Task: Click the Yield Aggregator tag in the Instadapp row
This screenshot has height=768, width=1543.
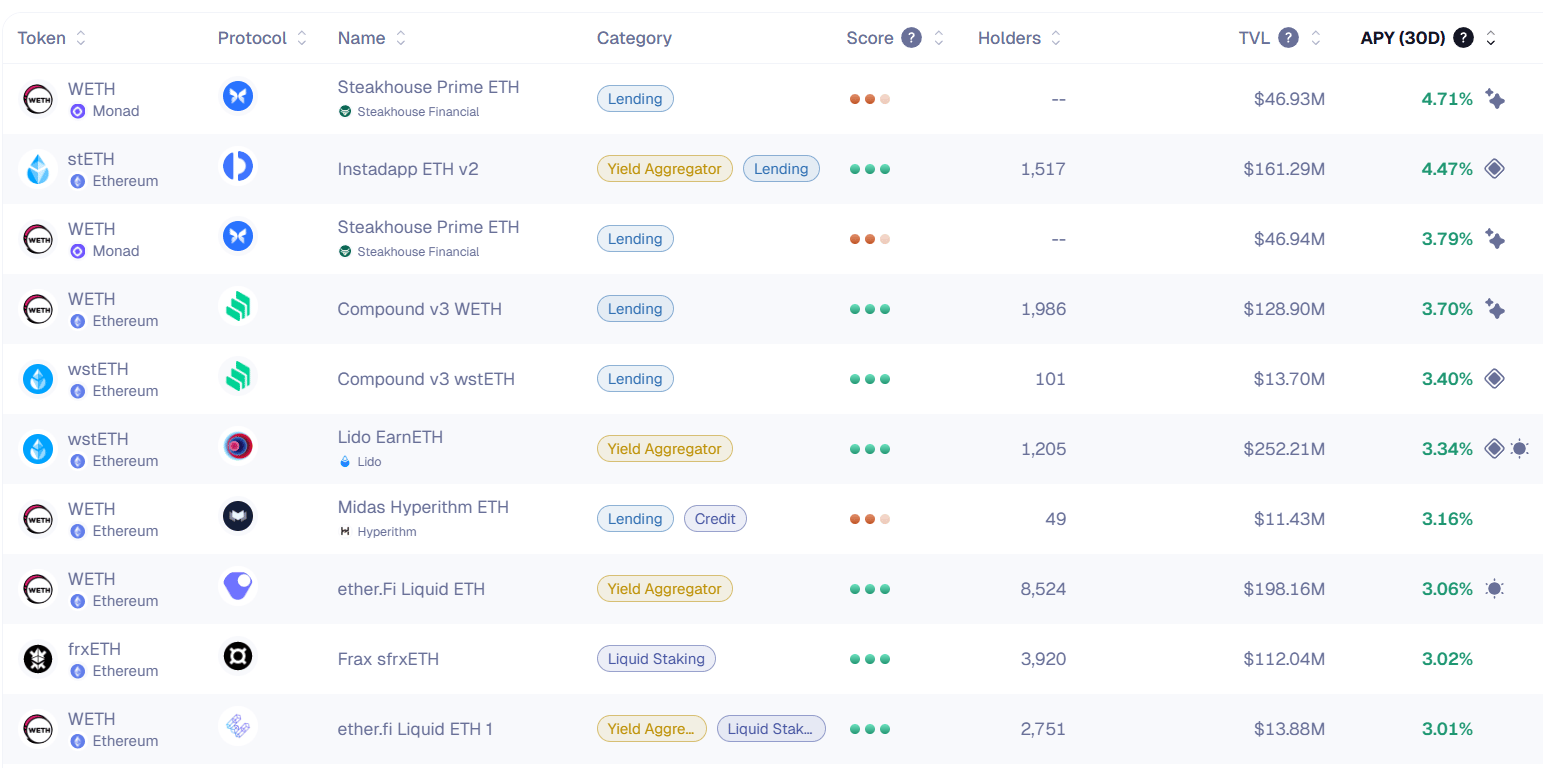Action: [665, 169]
